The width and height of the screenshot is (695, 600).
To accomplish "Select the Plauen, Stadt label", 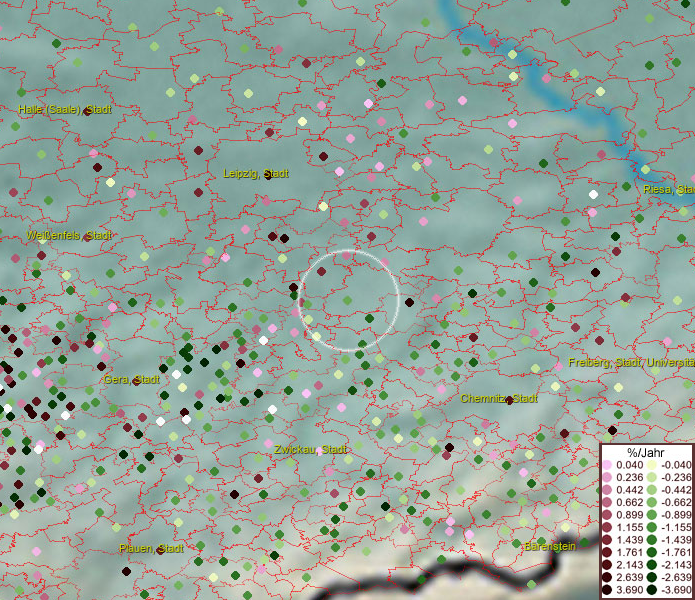I will tap(151, 548).
